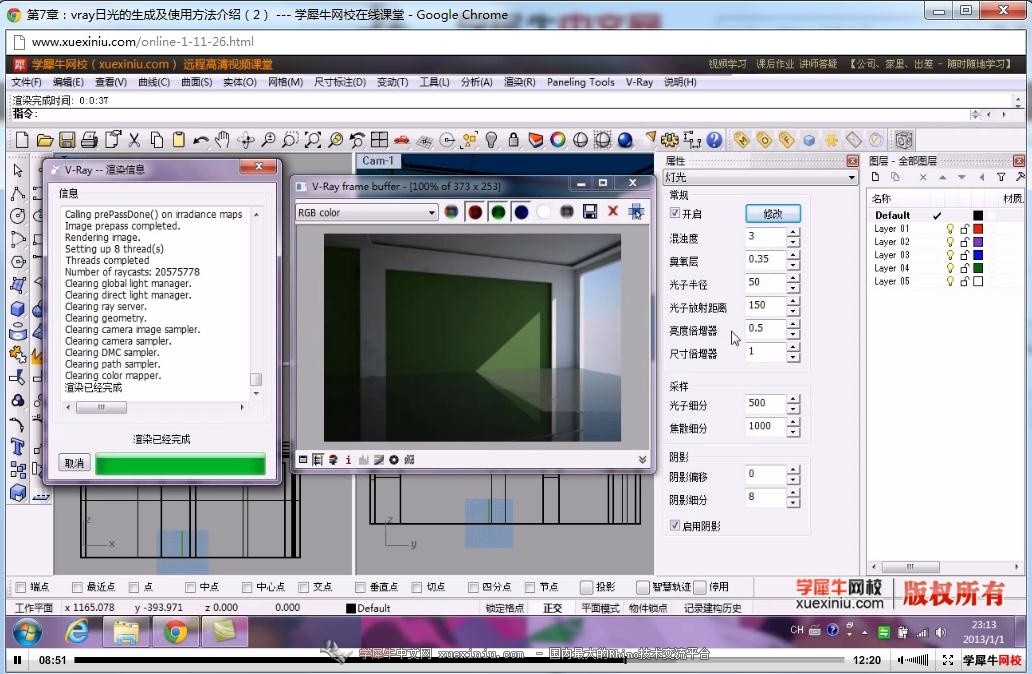The image size is (1032, 674).
Task: Toggle Layer 01 visibility bulb
Action: click(x=950, y=228)
